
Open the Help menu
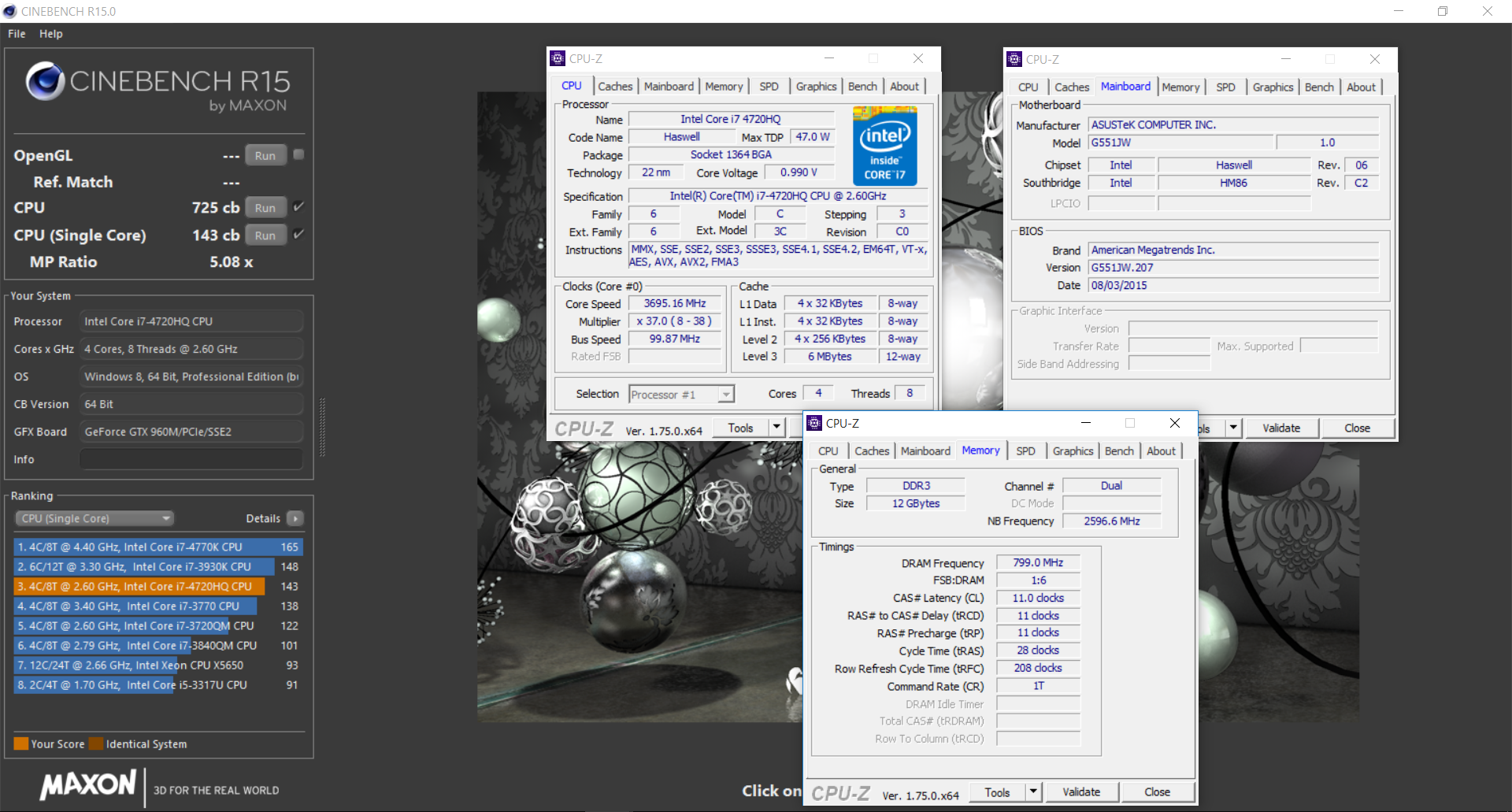point(51,34)
